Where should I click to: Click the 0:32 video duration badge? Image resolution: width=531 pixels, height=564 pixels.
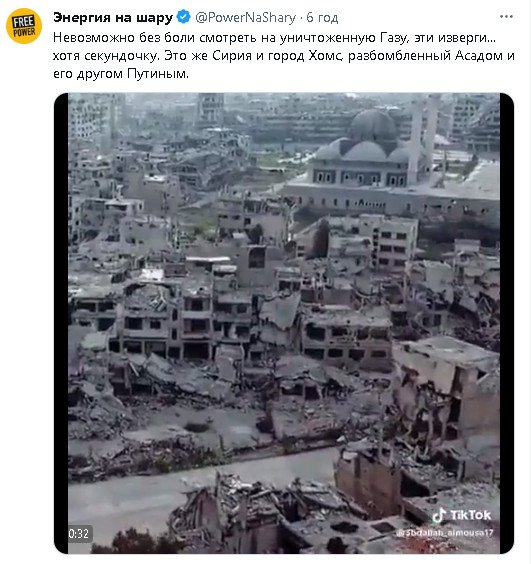[x=79, y=533]
